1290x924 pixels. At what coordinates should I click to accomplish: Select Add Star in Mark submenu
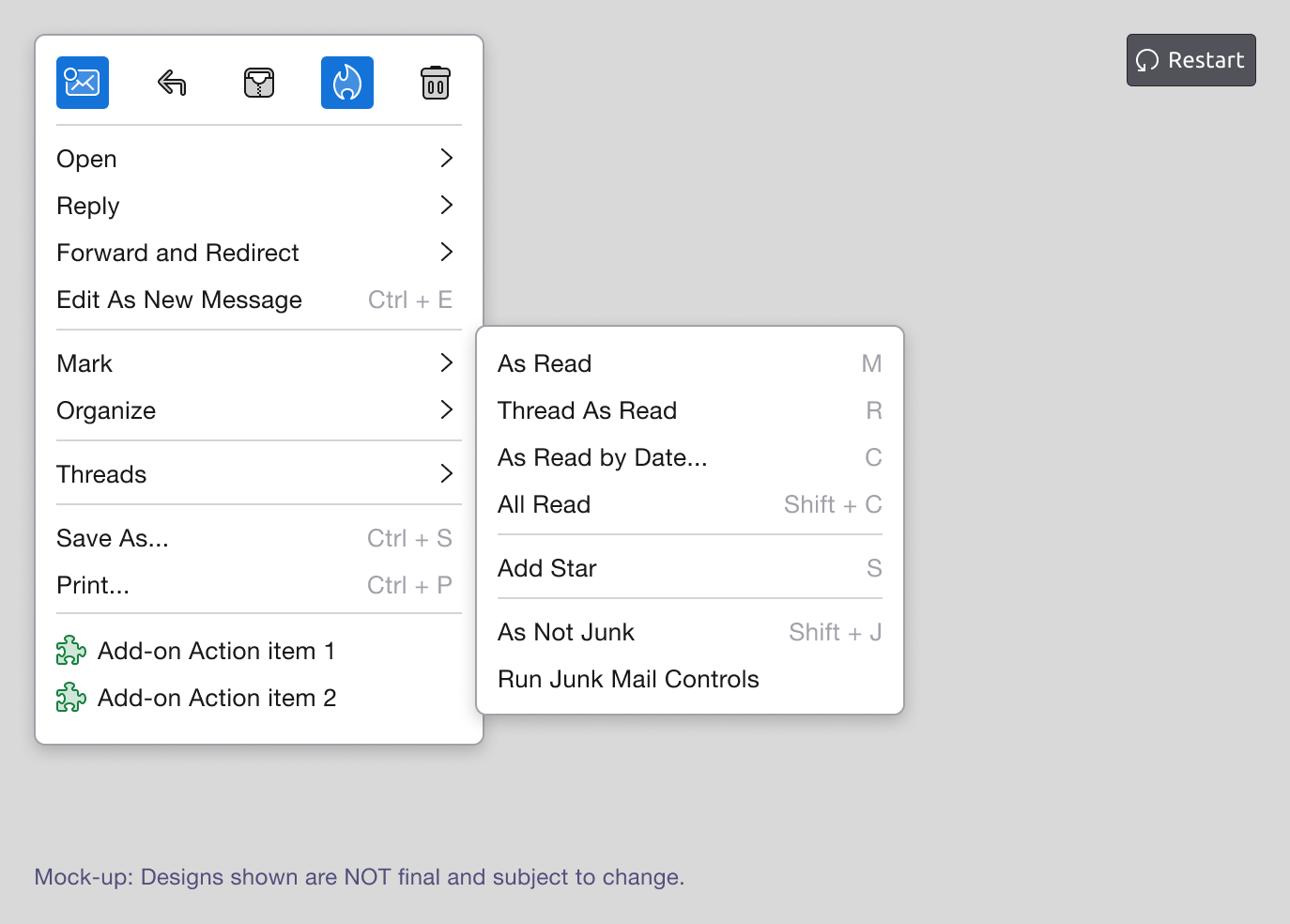(547, 568)
